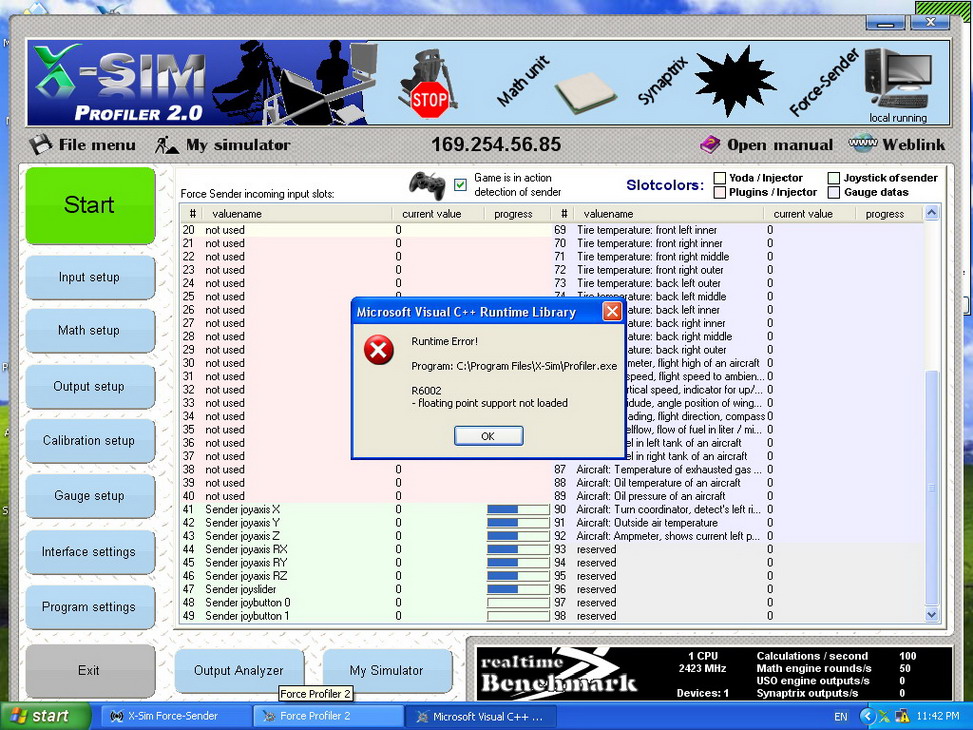Image resolution: width=973 pixels, height=730 pixels.
Task: Click the IP address 169.254.56.85
Action: 496,145
